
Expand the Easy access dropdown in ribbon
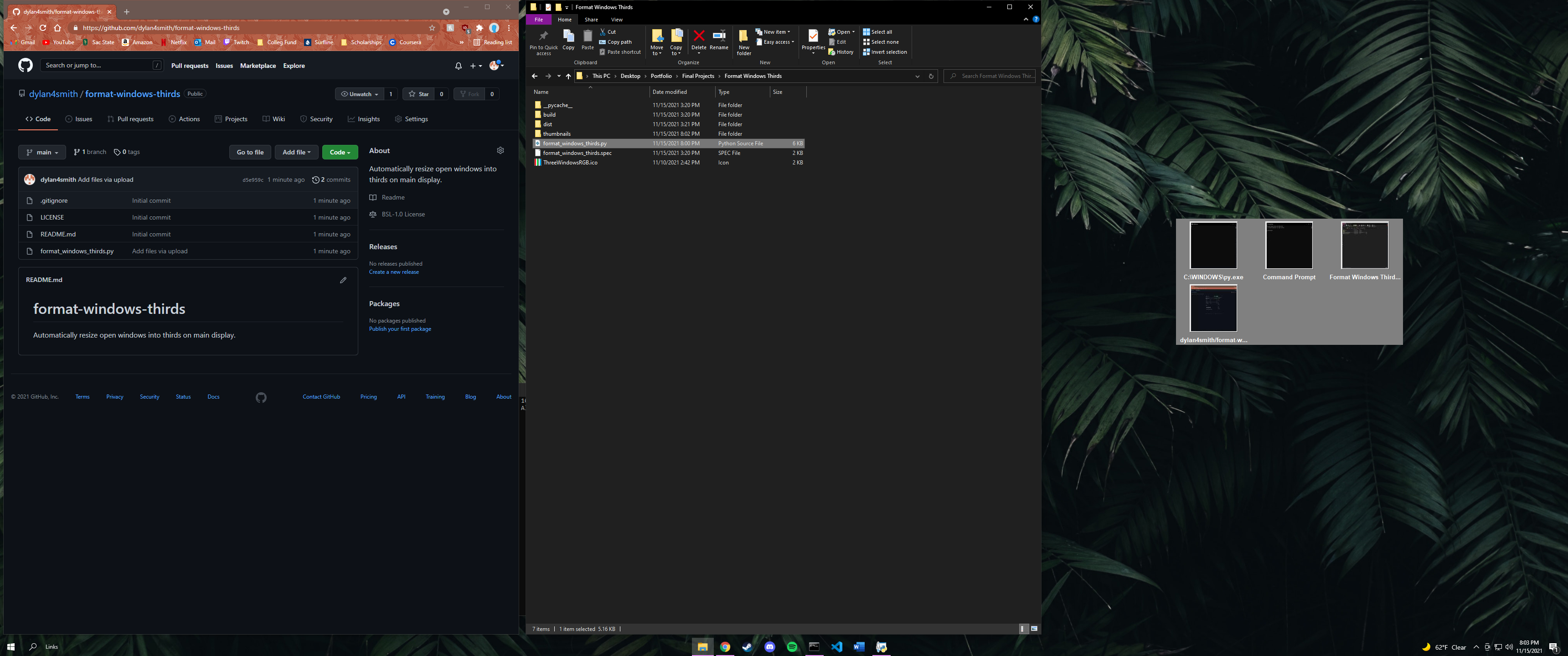(x=775, y=42)
